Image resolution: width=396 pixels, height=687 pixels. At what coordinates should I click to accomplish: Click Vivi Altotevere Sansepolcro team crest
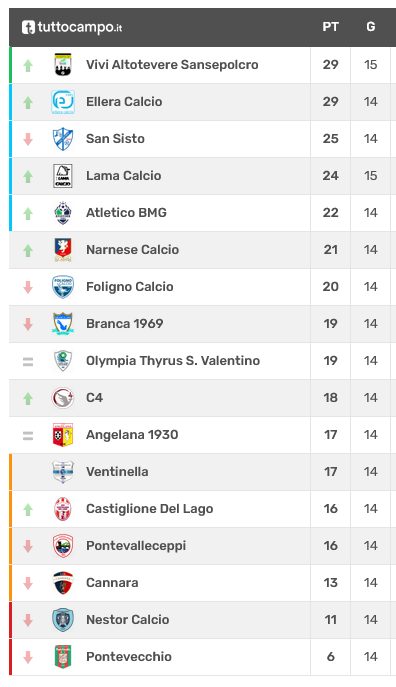(x=63, y=65)
